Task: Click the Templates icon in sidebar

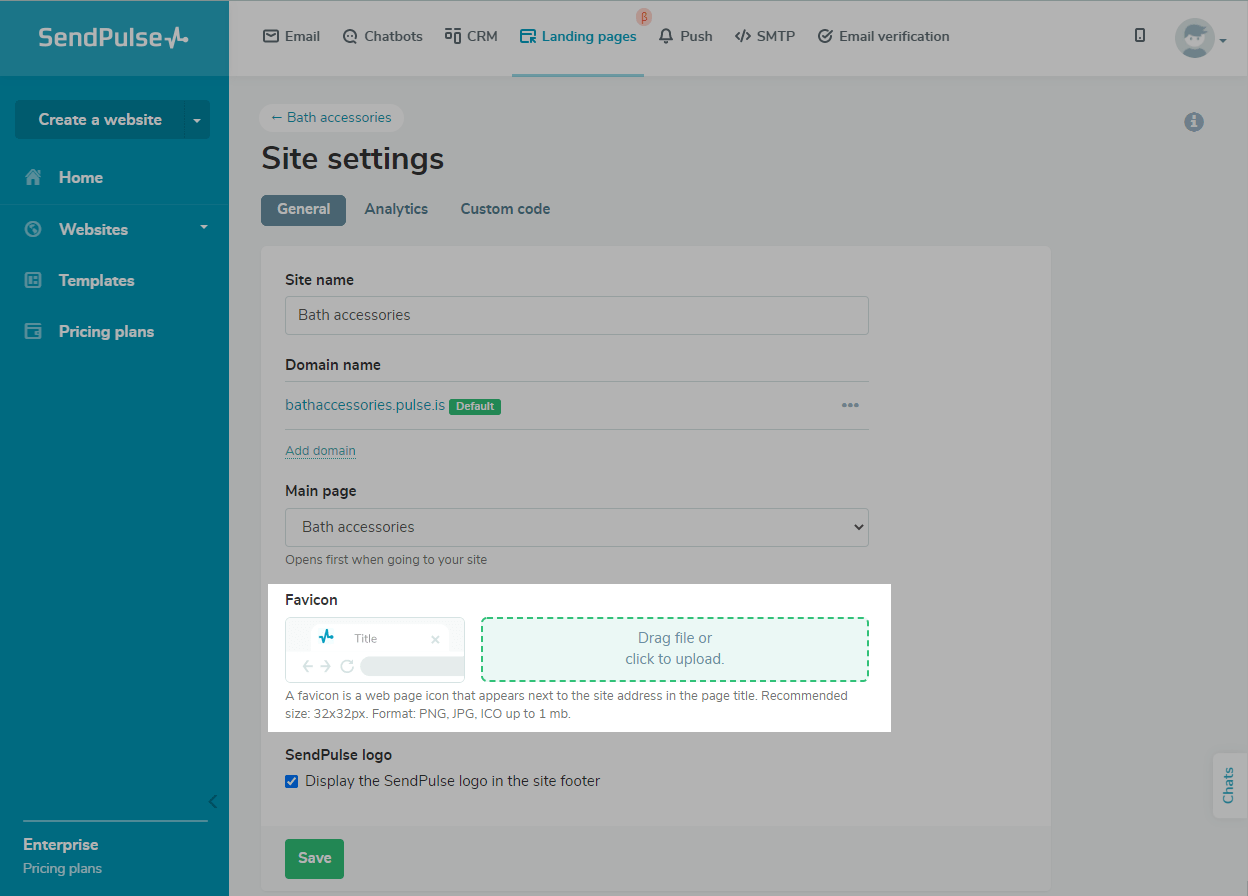Action: click(33, 280)
